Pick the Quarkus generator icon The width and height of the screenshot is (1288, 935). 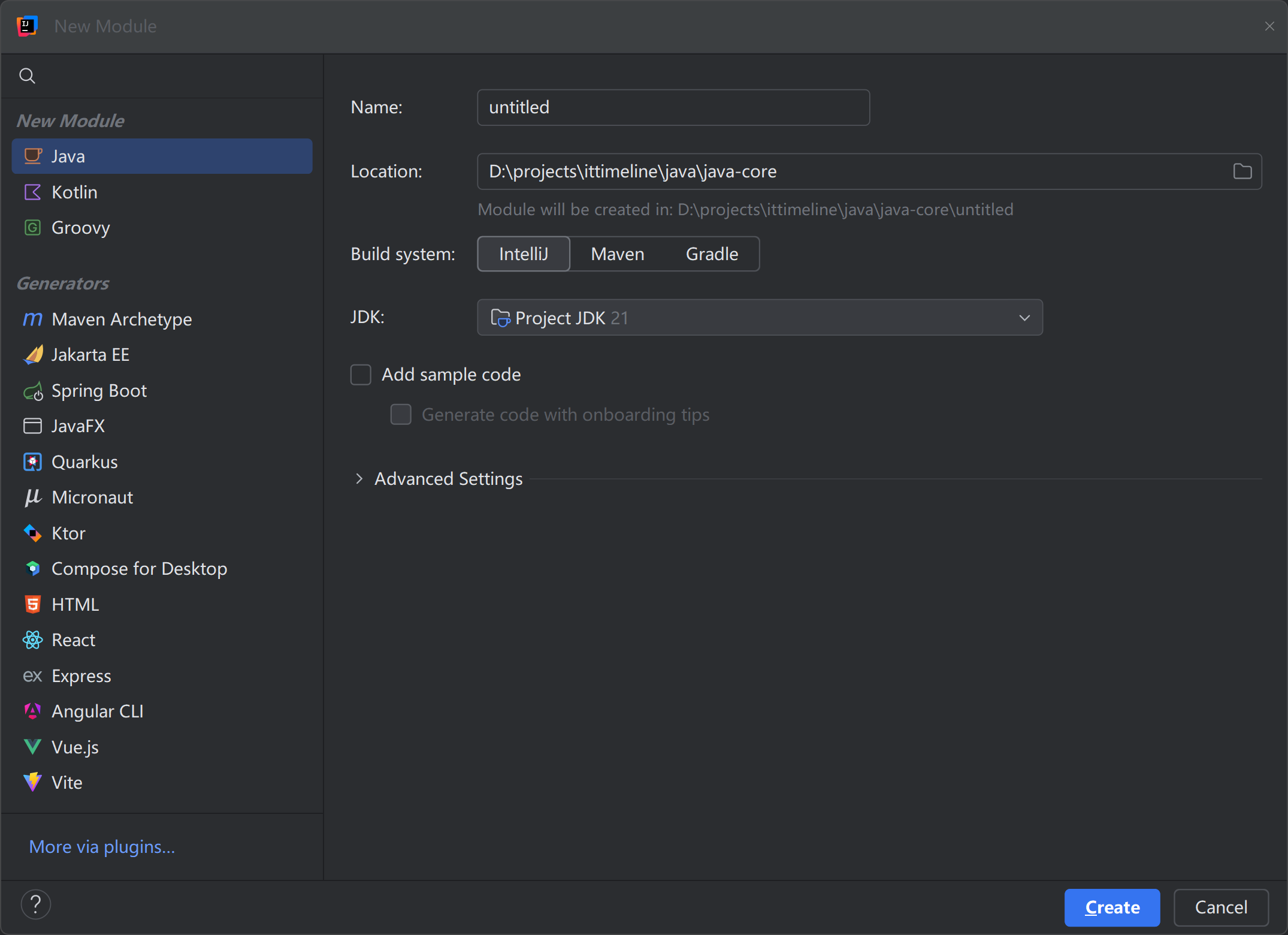tap(32, 462)
